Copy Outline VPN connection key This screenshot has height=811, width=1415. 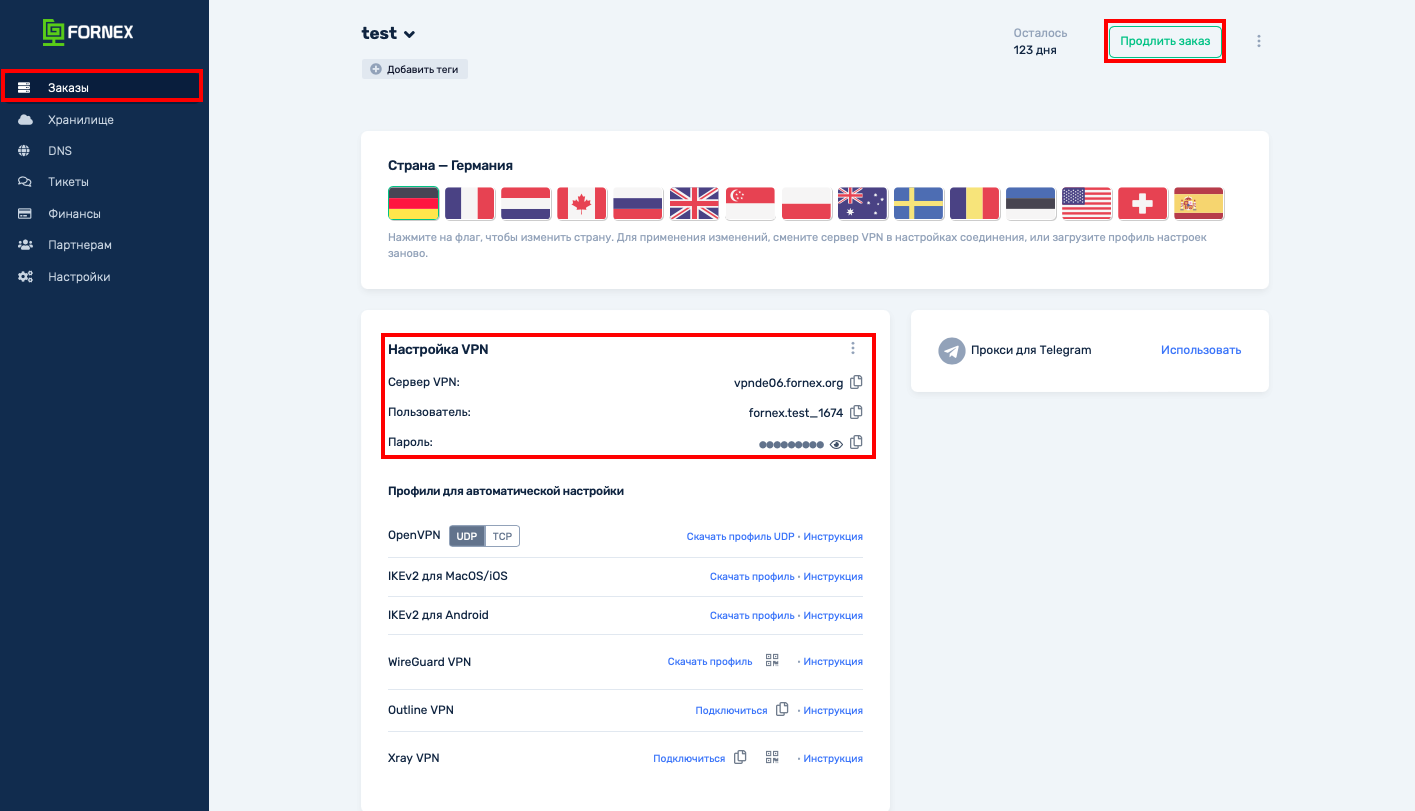[782, 709]
